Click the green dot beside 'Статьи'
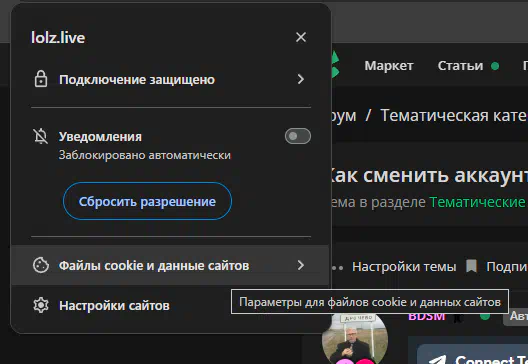The width and height of the screenshot is (528, 364). pyautogui.click(x=495, y=66)
